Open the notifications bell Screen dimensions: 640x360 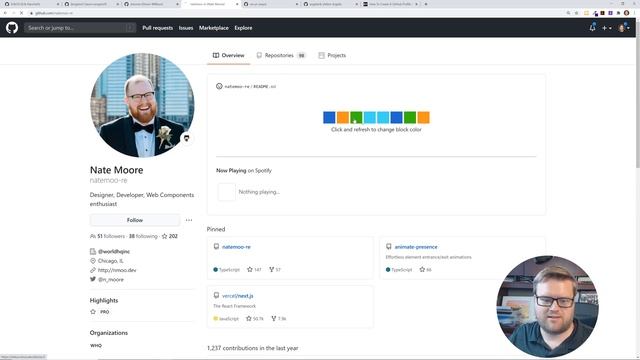tap(592, 28)
